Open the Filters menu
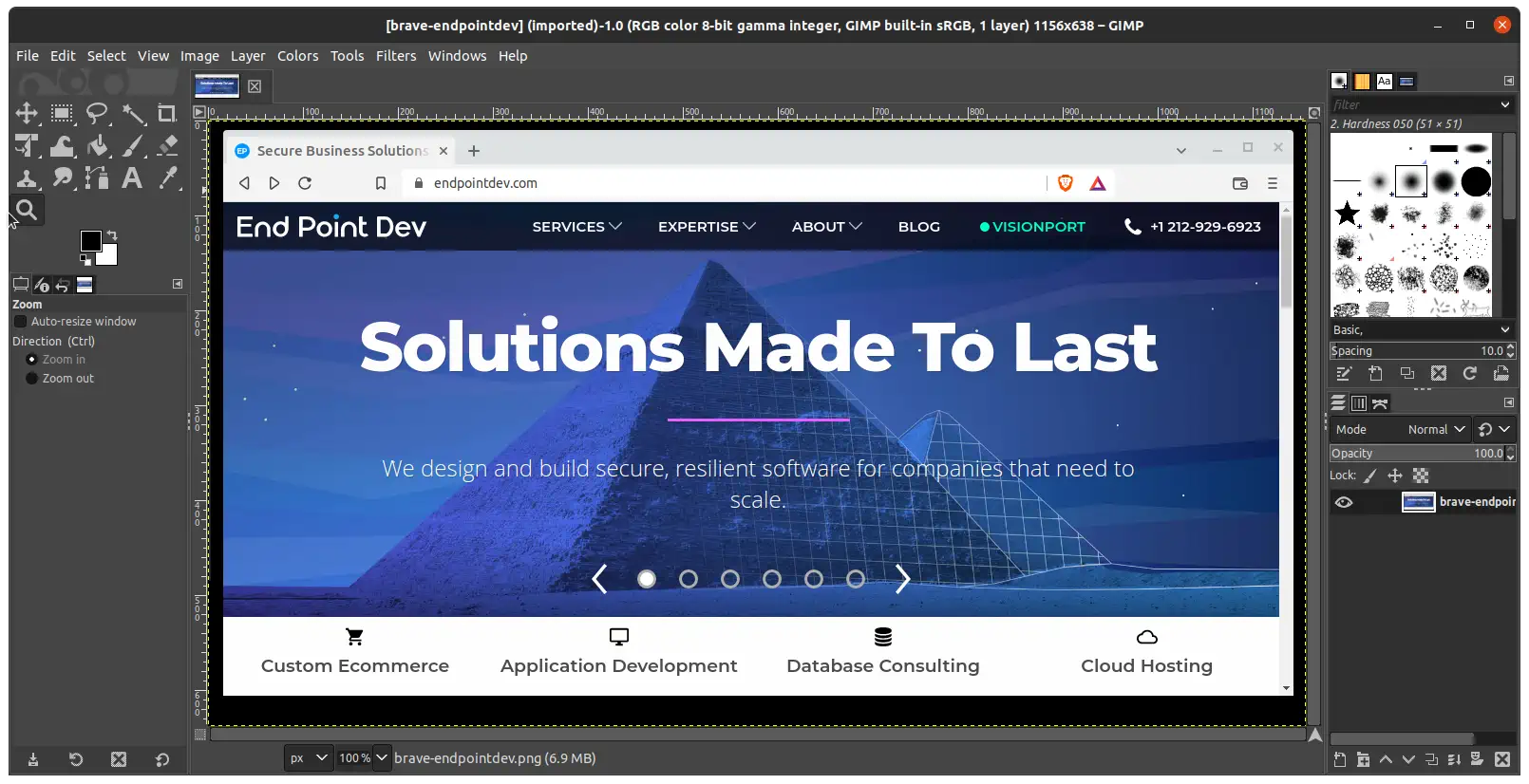 pyautogui.click(x=396, y=56)
